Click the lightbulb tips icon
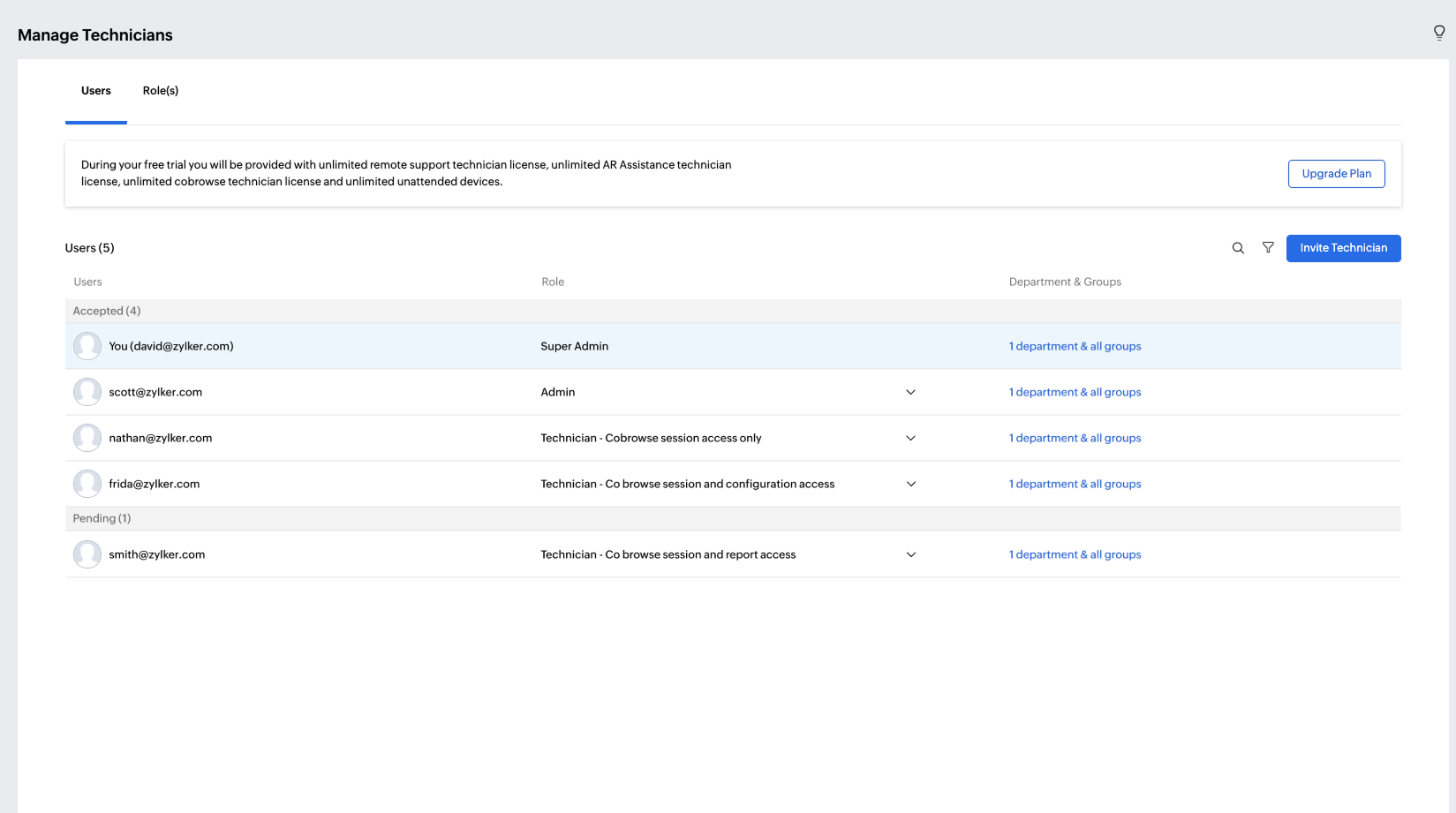 [x=1438, y=34]
